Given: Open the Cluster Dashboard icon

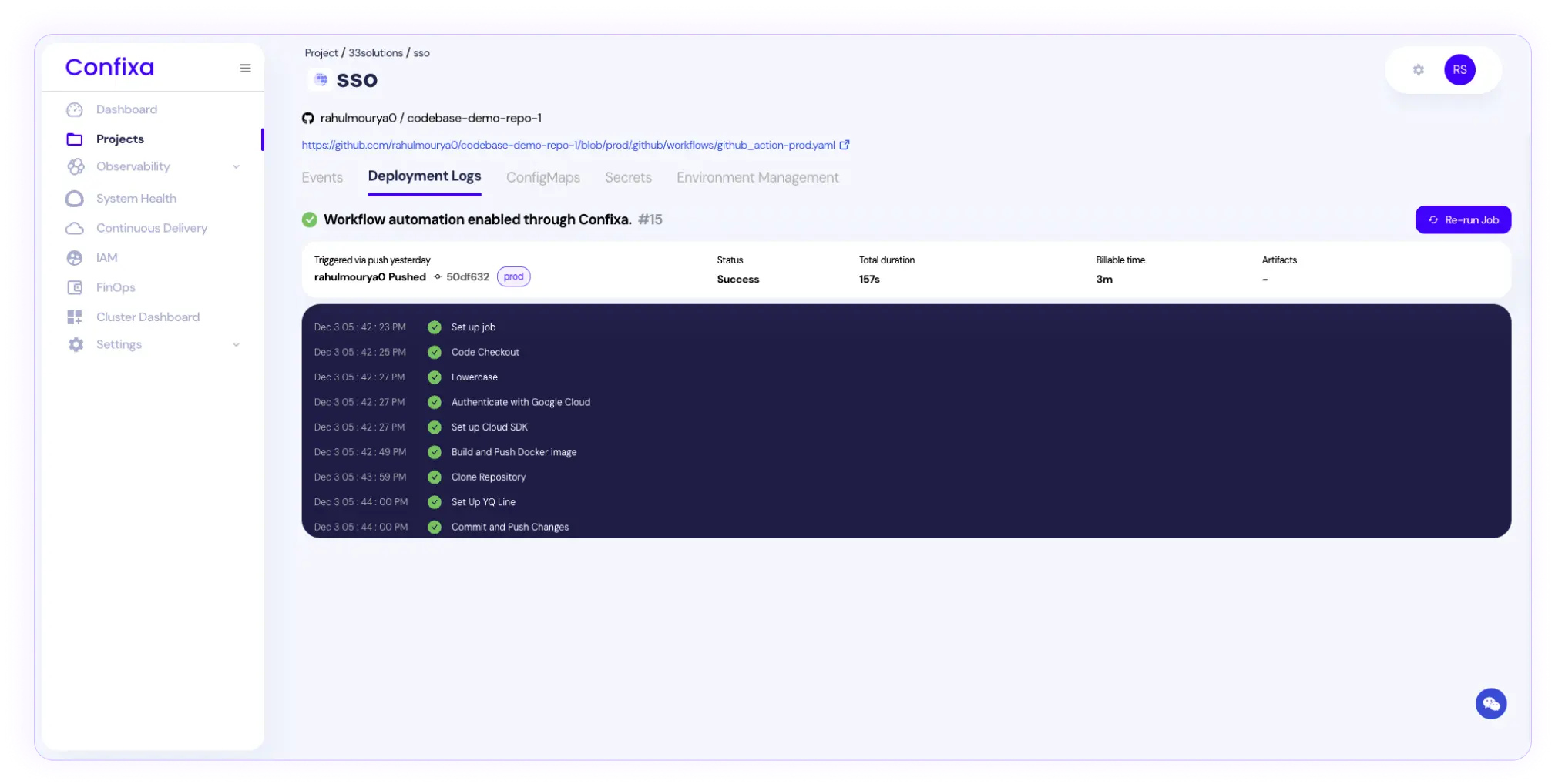Looking at the screenshot, I should 75,317.
